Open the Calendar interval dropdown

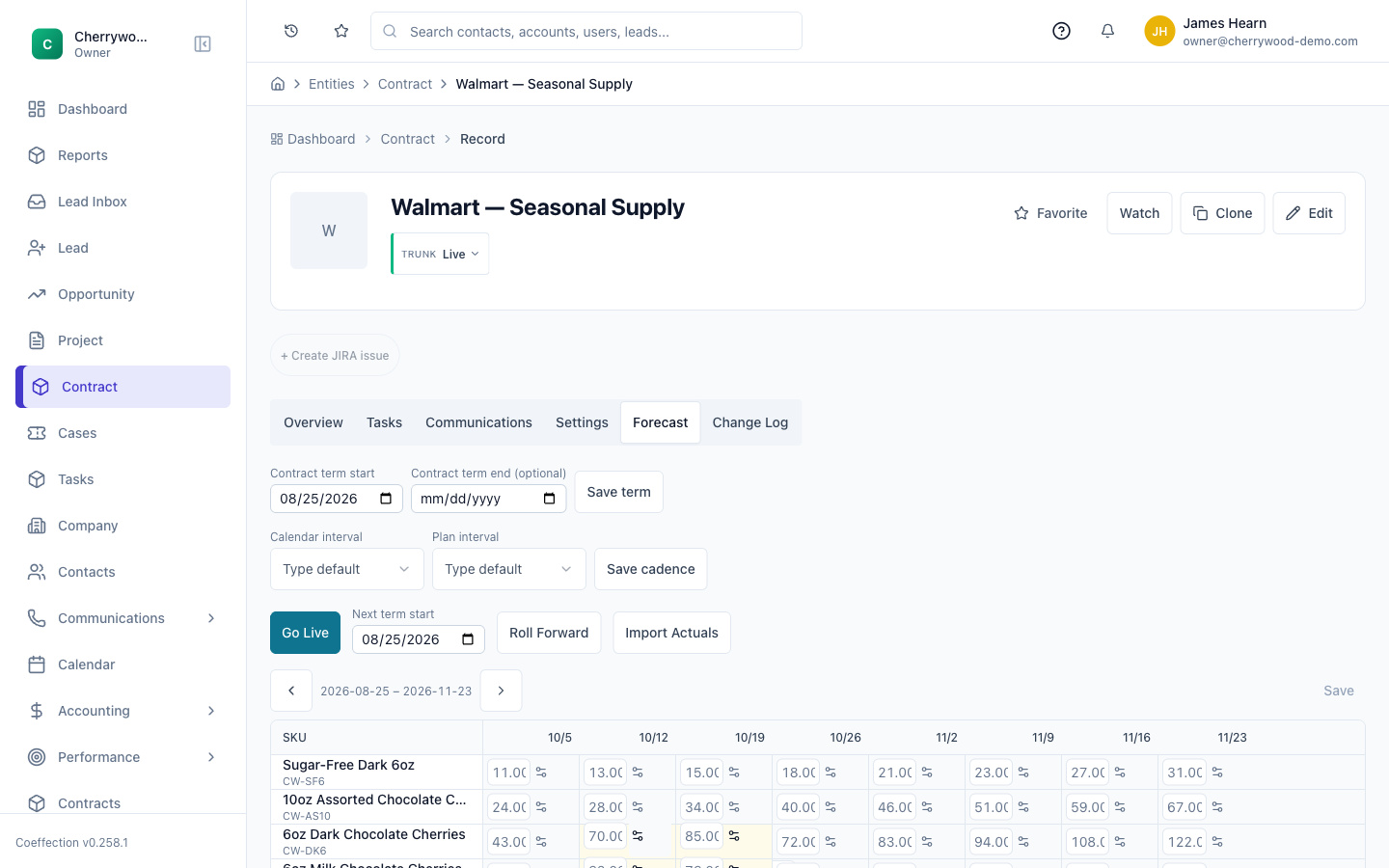347,569
